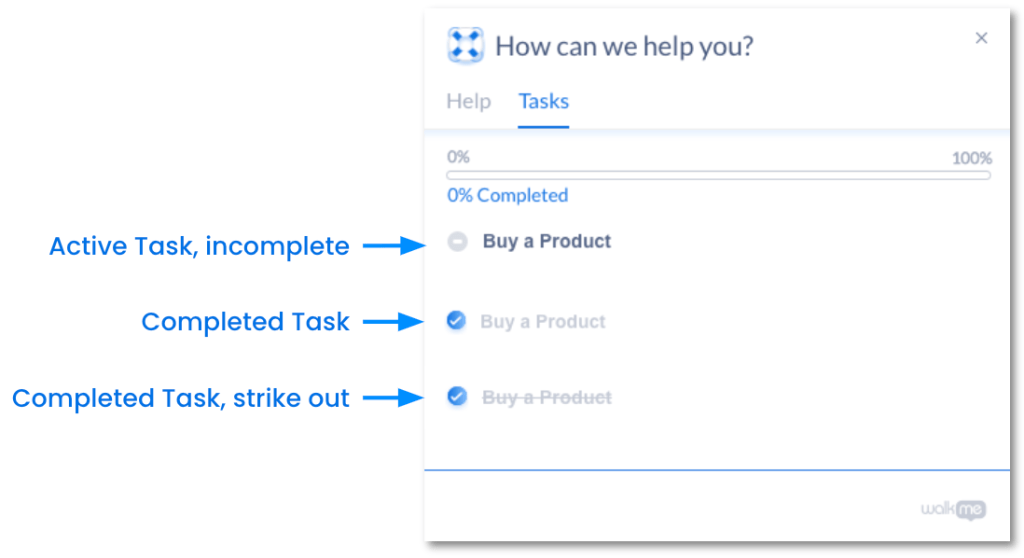Click the "0%" progress start label
1024x558 pixels.
[458, 157]
